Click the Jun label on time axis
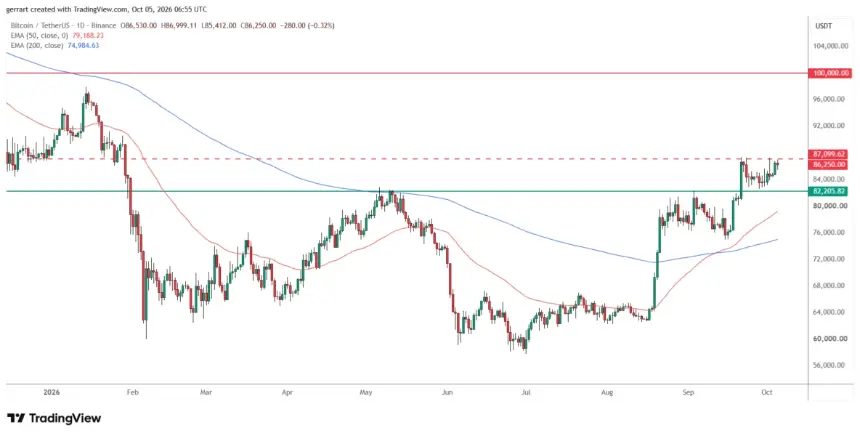This screenshot has height=436, width=860. pos(448,393)
